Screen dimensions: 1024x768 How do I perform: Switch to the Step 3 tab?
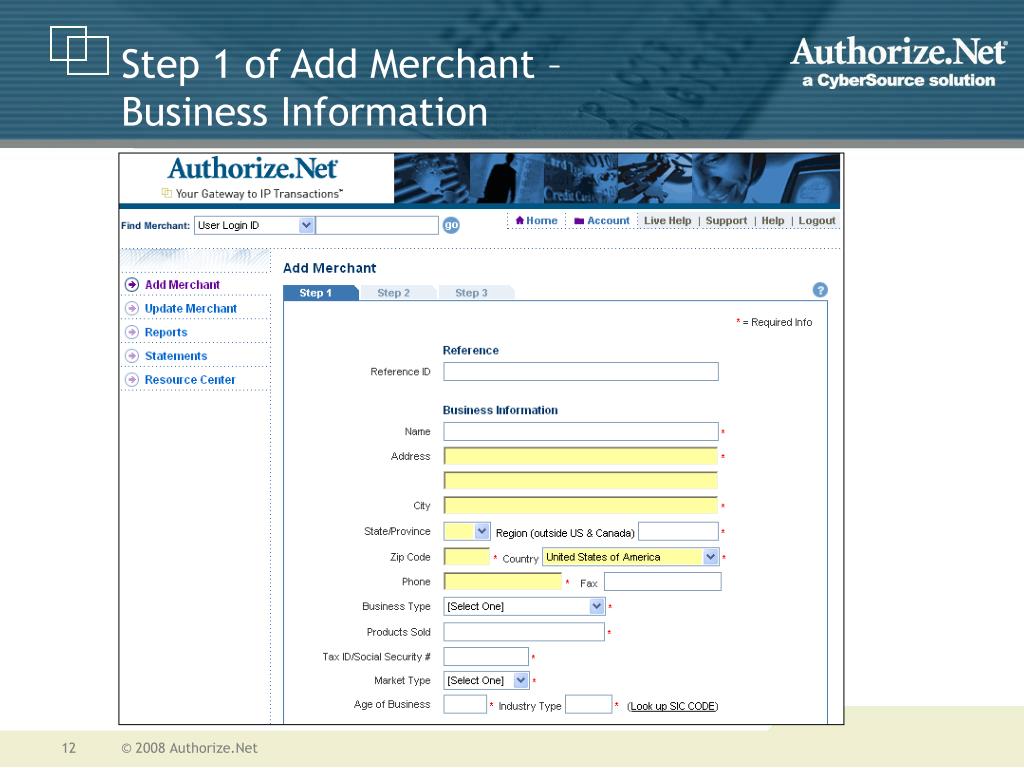pos(475,293)
